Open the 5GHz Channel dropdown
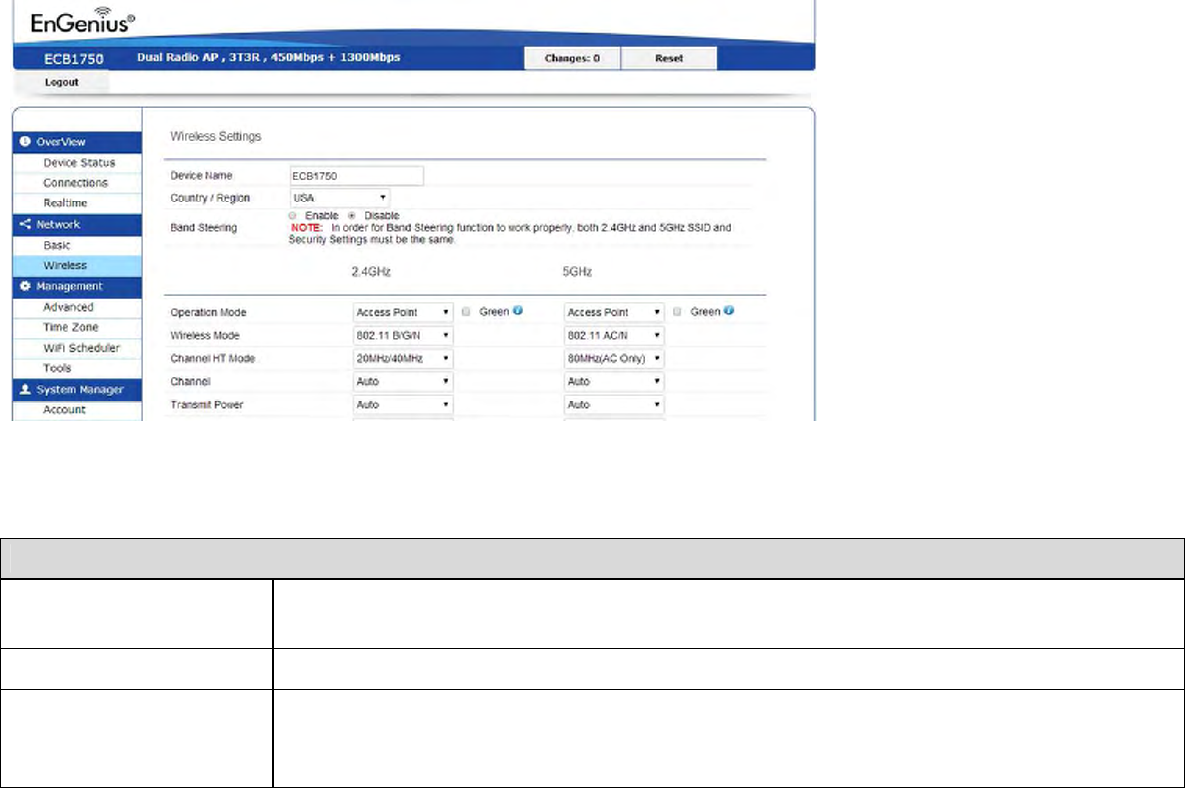 614,382
